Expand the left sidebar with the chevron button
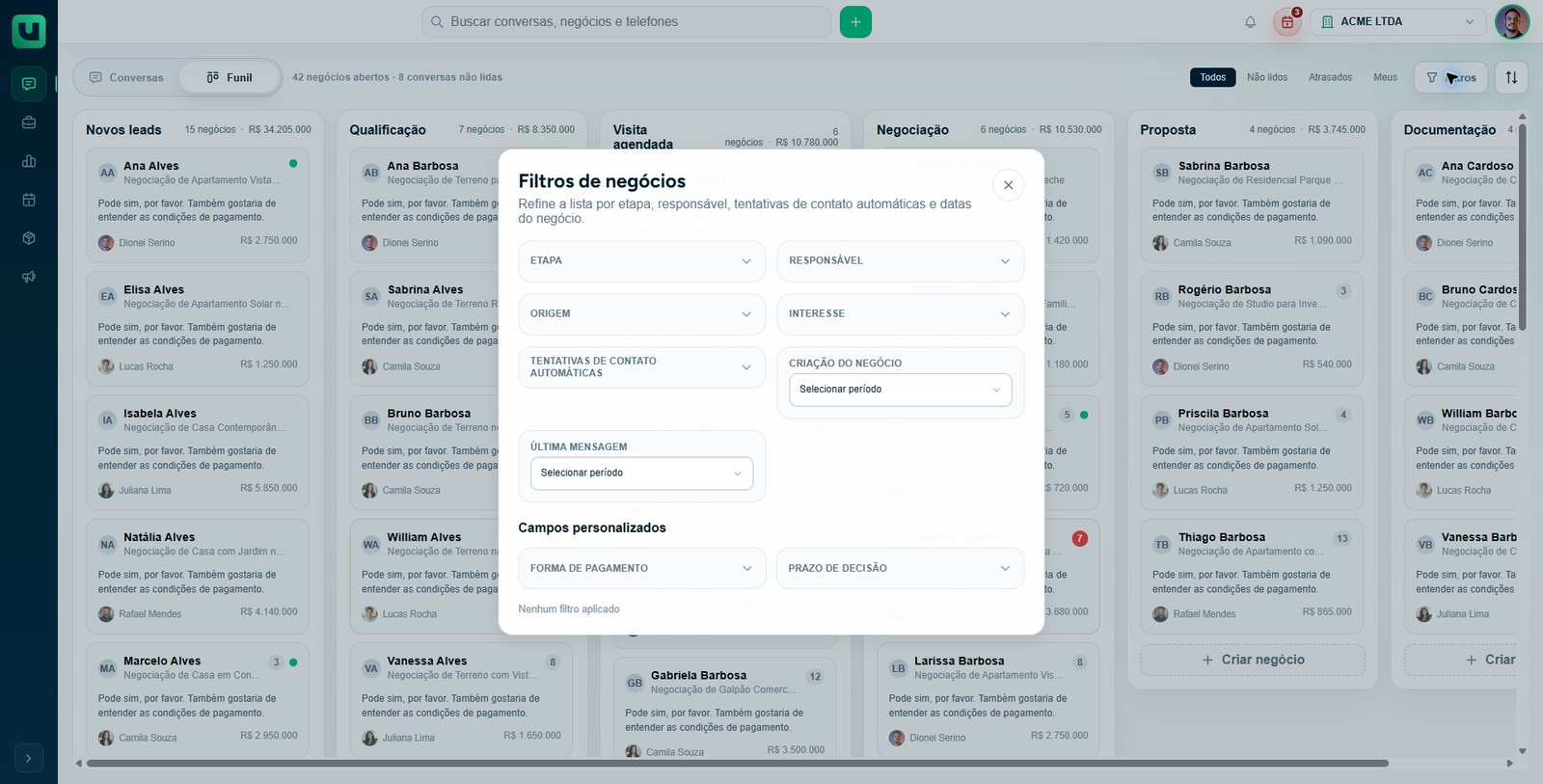The image size is (1543, 784). coord(29,759)
